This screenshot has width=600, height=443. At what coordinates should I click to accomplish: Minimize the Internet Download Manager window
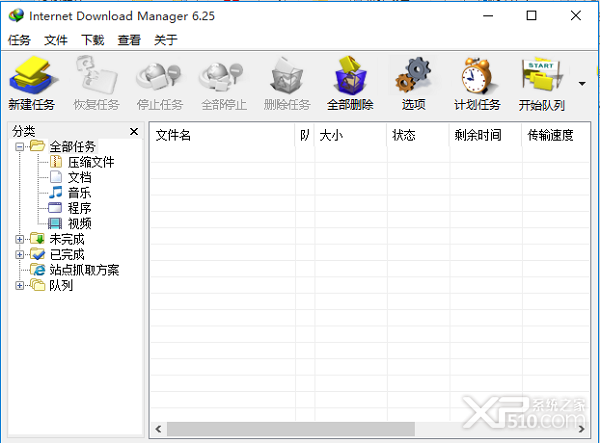coord(488,16)
